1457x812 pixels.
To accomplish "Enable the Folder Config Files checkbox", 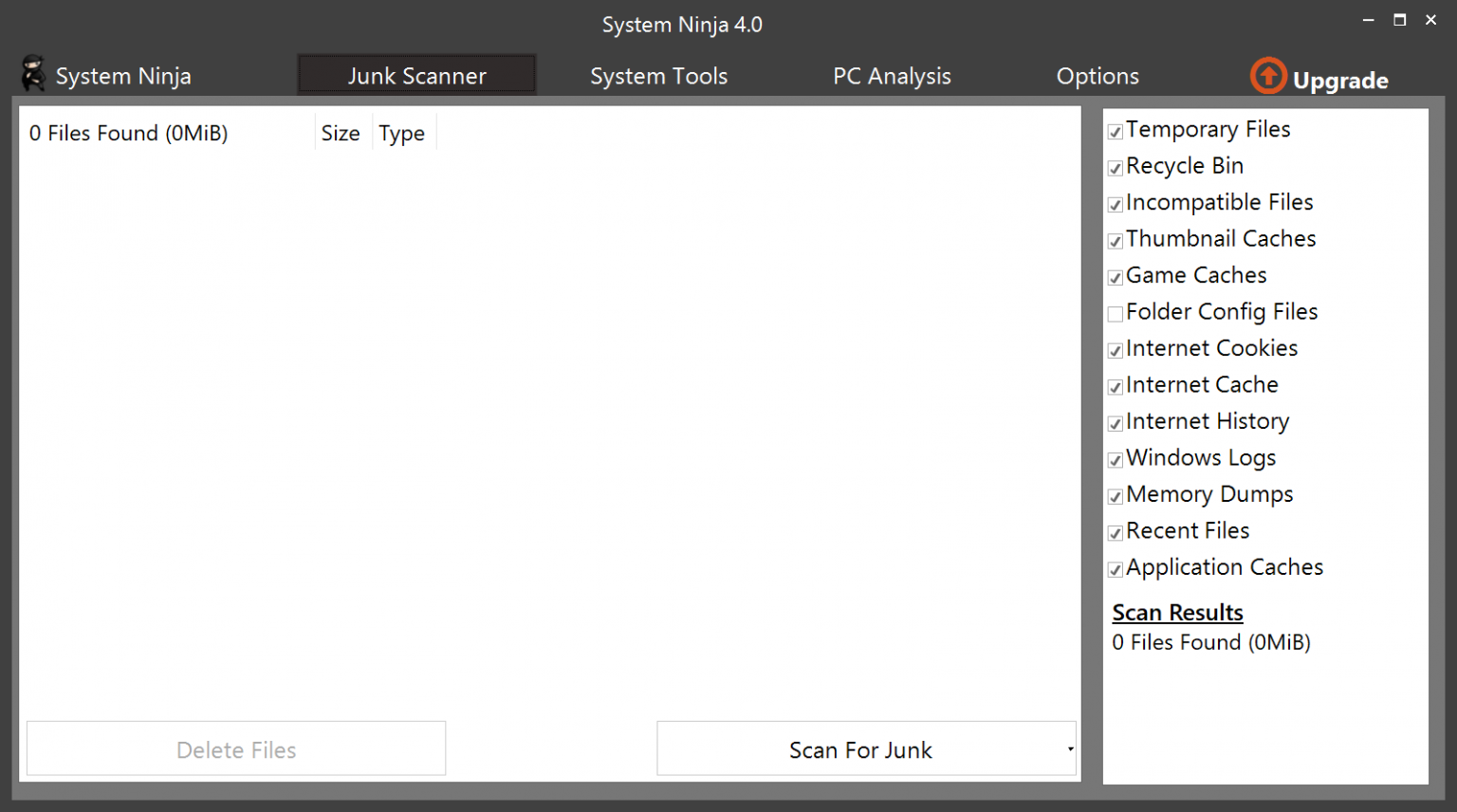I will pyautogui.click(x=1116, y=313).
